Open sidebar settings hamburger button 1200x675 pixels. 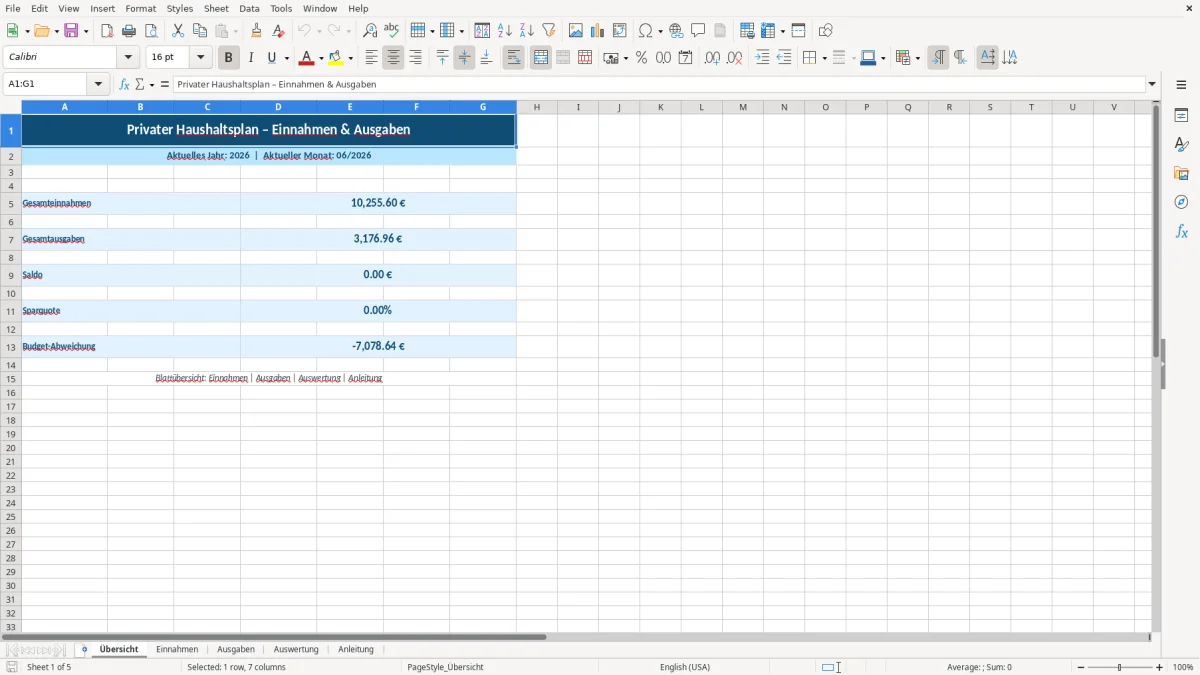1181,85
